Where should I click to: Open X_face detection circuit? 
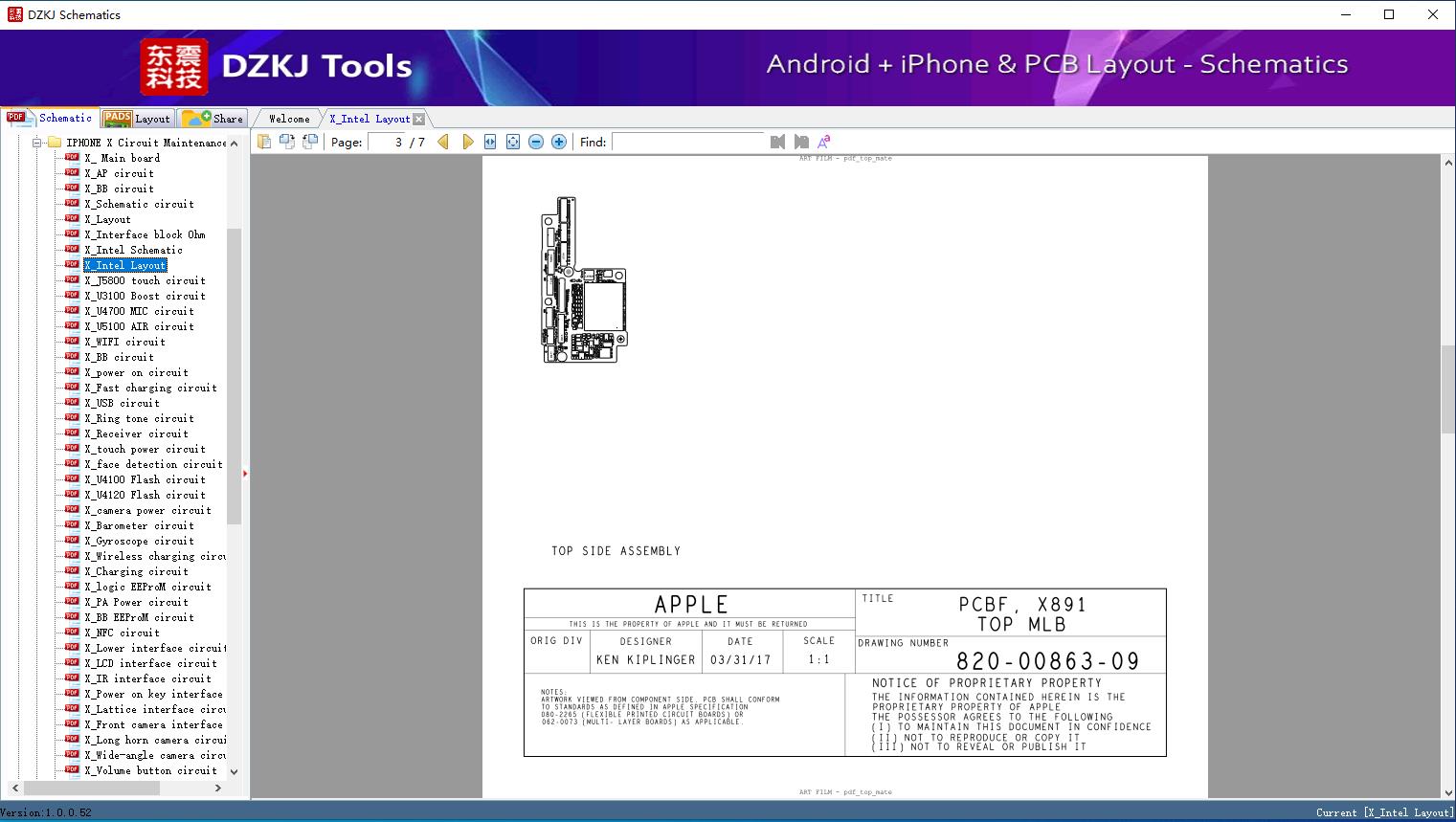153,464
